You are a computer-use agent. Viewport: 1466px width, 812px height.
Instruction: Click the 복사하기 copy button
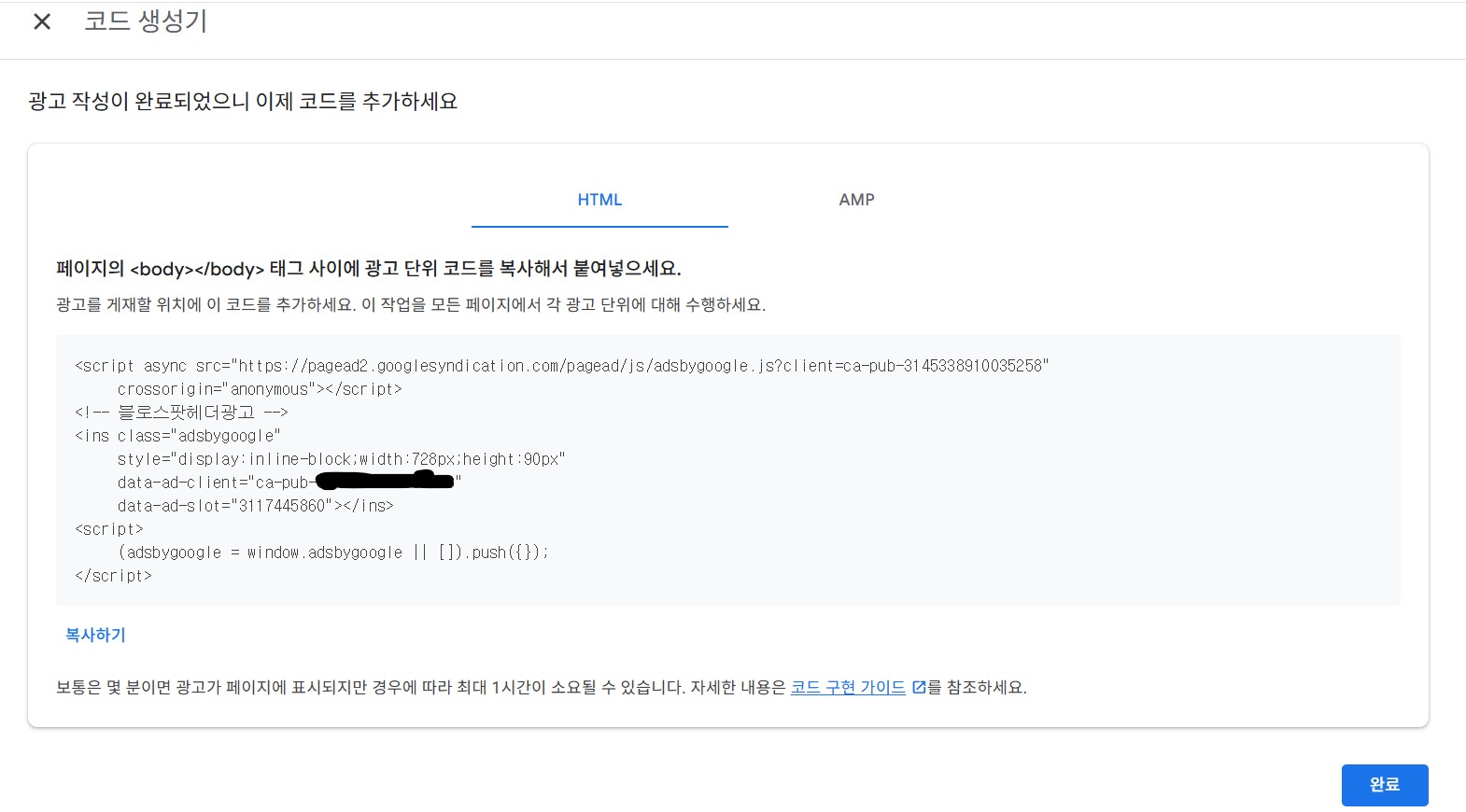coord(95,635)
